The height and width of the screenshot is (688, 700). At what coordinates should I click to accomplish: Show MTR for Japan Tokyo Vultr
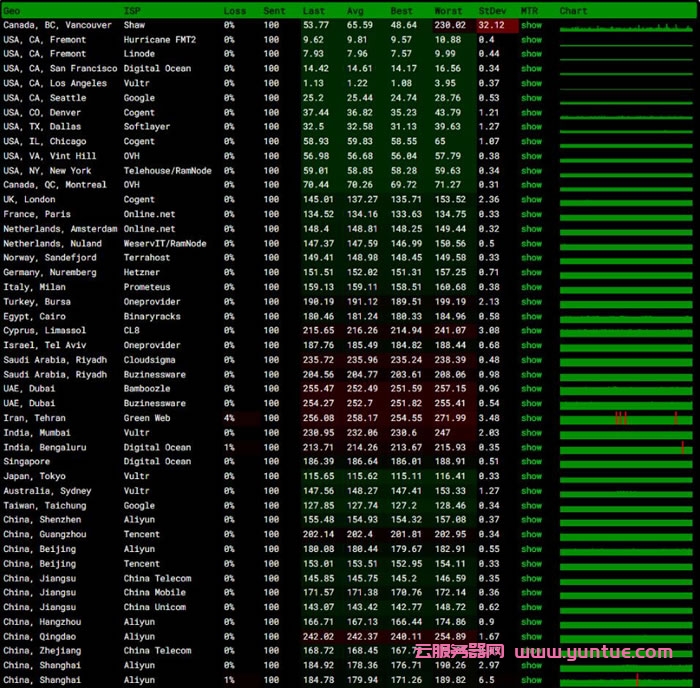pos(531,477)
